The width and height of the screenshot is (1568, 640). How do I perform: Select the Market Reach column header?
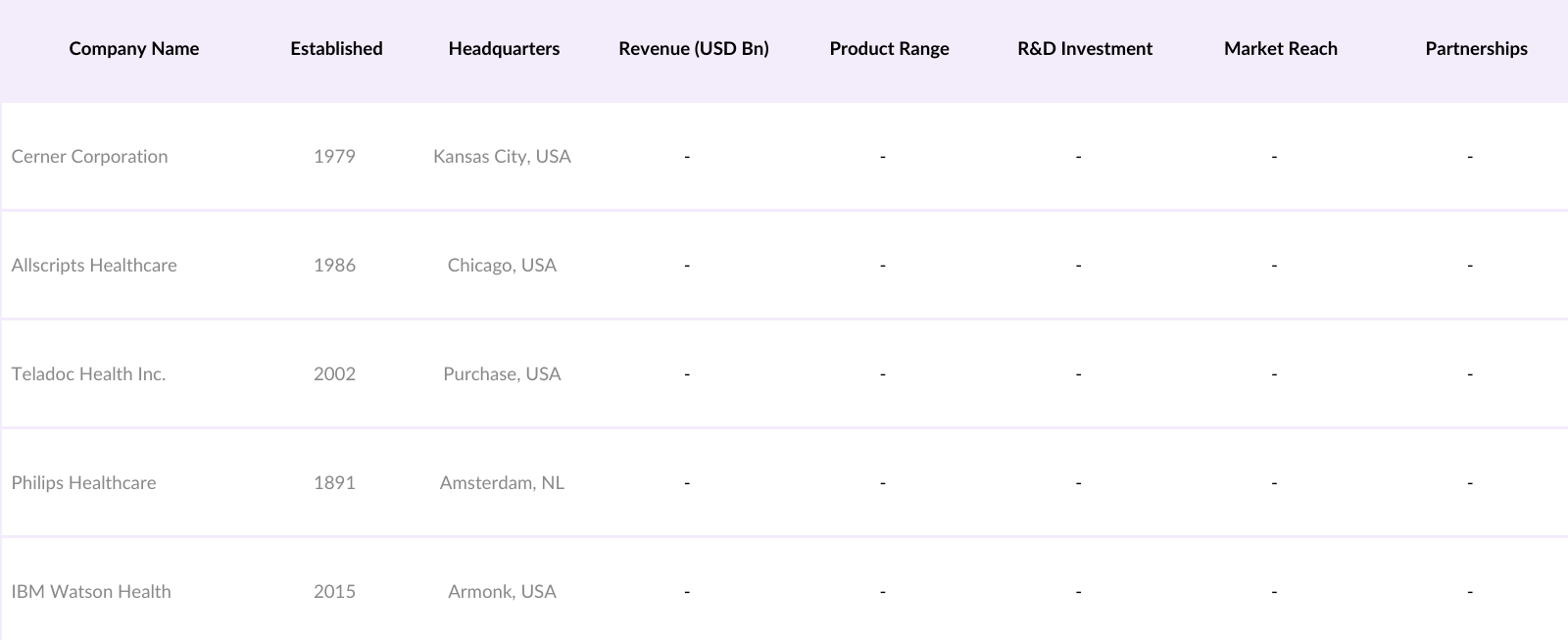(1280, 49)
